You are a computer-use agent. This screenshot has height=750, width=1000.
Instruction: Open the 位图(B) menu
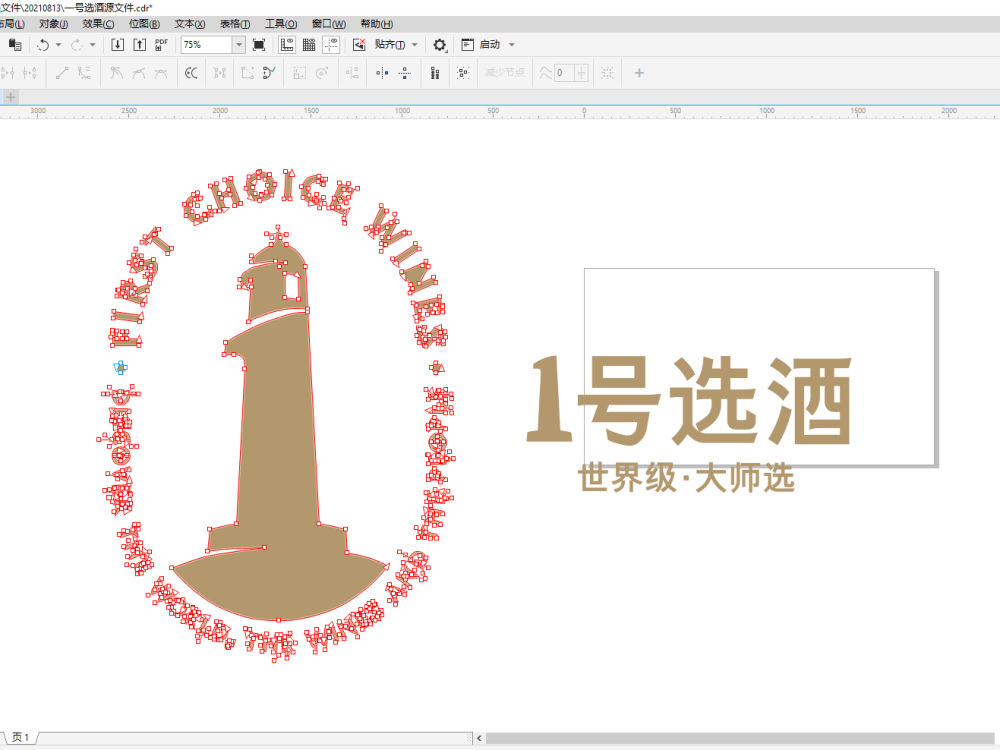(144, 24)
